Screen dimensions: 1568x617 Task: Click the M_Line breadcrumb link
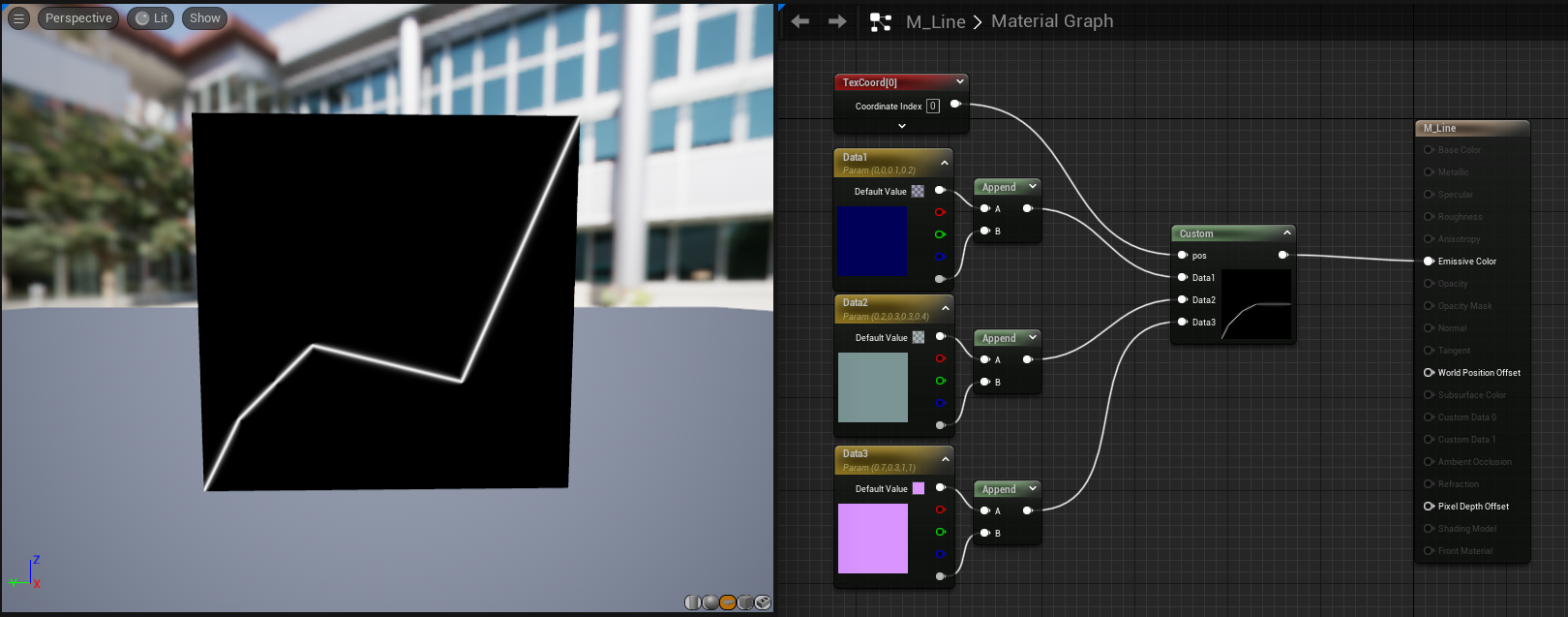(935, 21)
